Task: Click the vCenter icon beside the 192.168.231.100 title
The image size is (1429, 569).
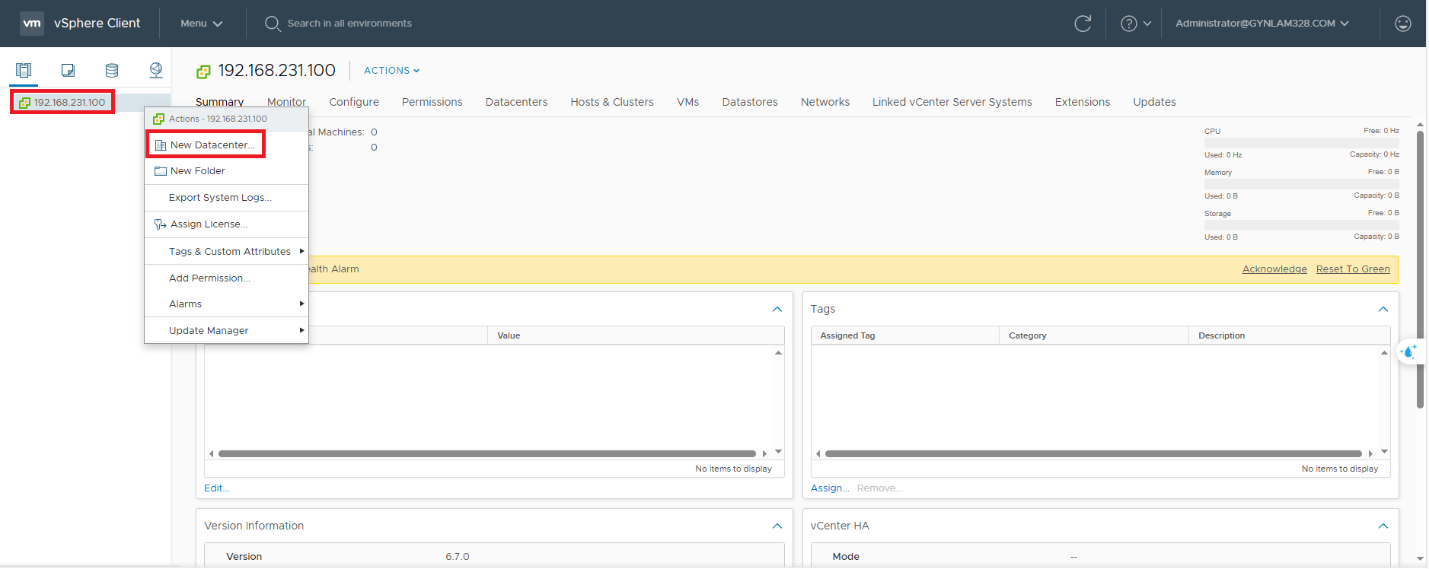Action: point(203,71)
